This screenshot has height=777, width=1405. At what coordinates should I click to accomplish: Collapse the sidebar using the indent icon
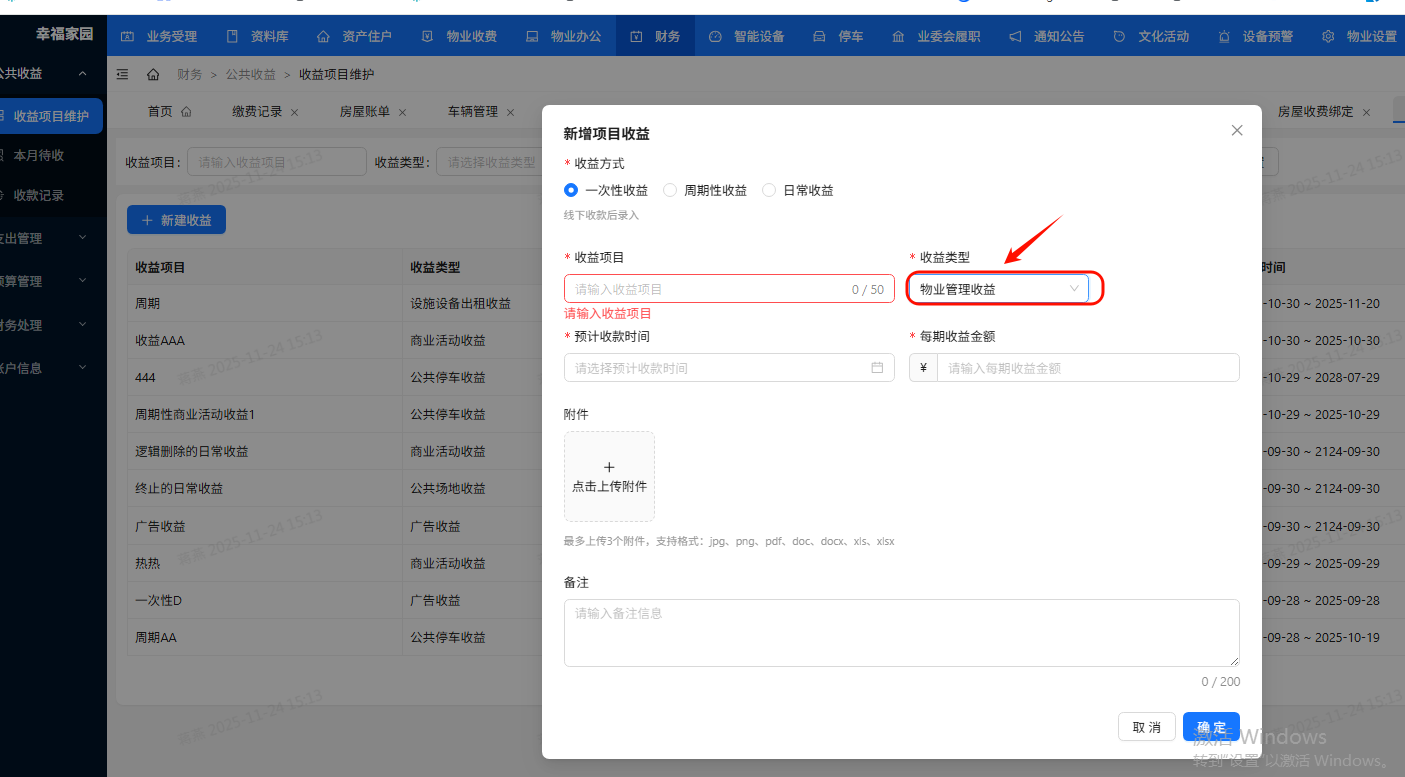click(x=122, y=73)
